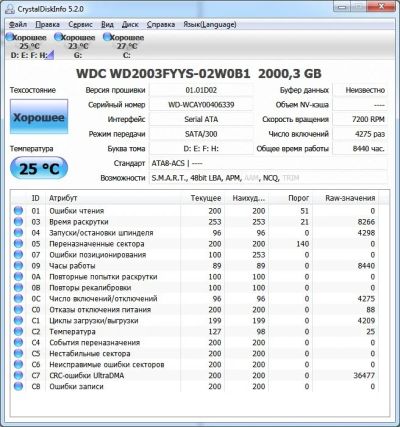400x427 pixels.
Task: Click status icon of row C1 Циклы загрузки/выгрузки
Action: (18, 321)
